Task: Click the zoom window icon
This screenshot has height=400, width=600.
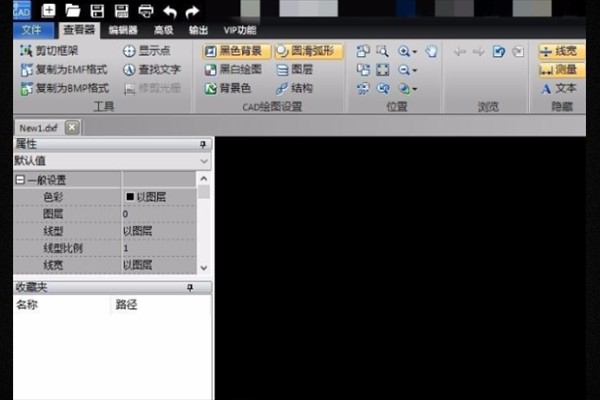Action: [382, 51]
